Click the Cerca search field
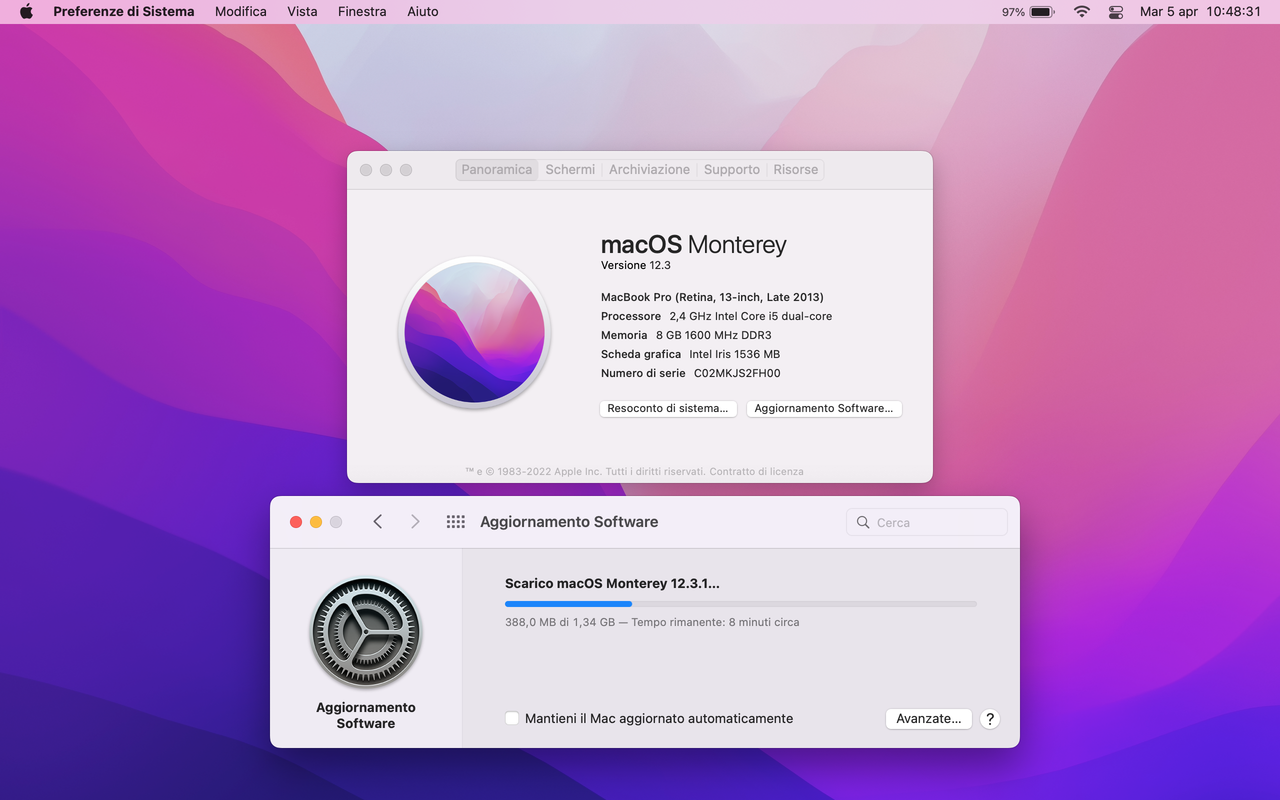1280x800 pixels. click(x=927, y=522)
